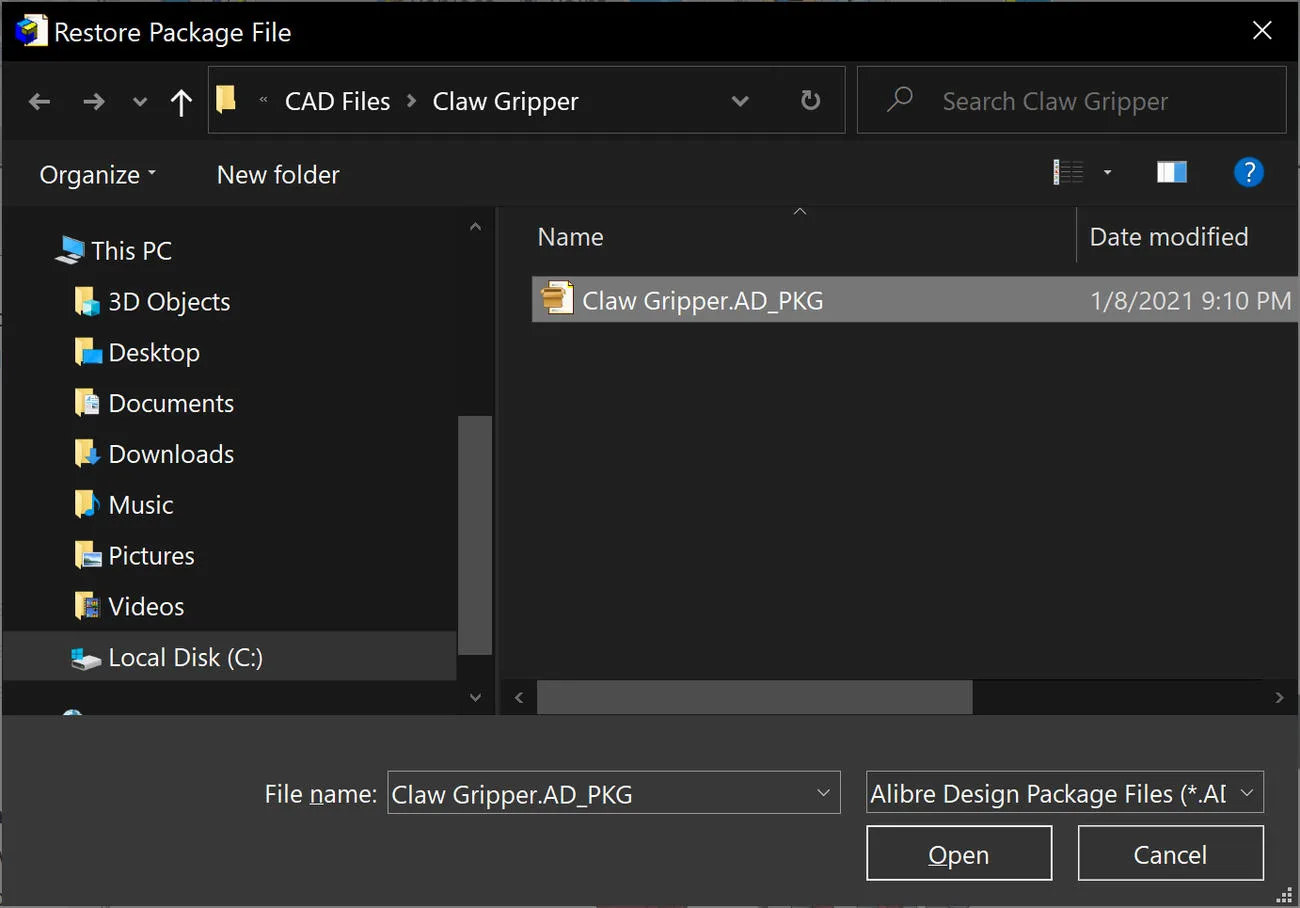Sort files by the Name column

570,237
